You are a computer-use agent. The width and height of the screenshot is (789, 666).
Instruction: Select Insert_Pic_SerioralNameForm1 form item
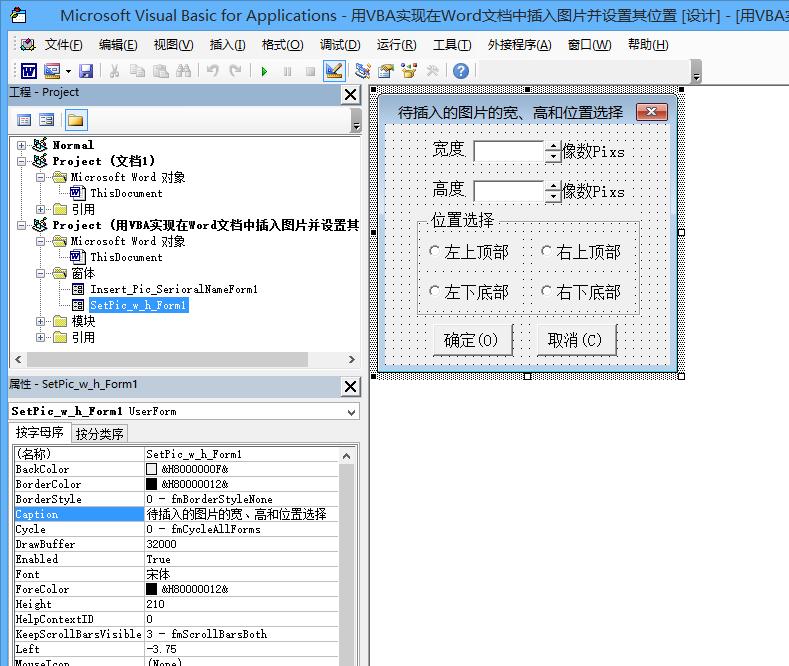(174, 289)
